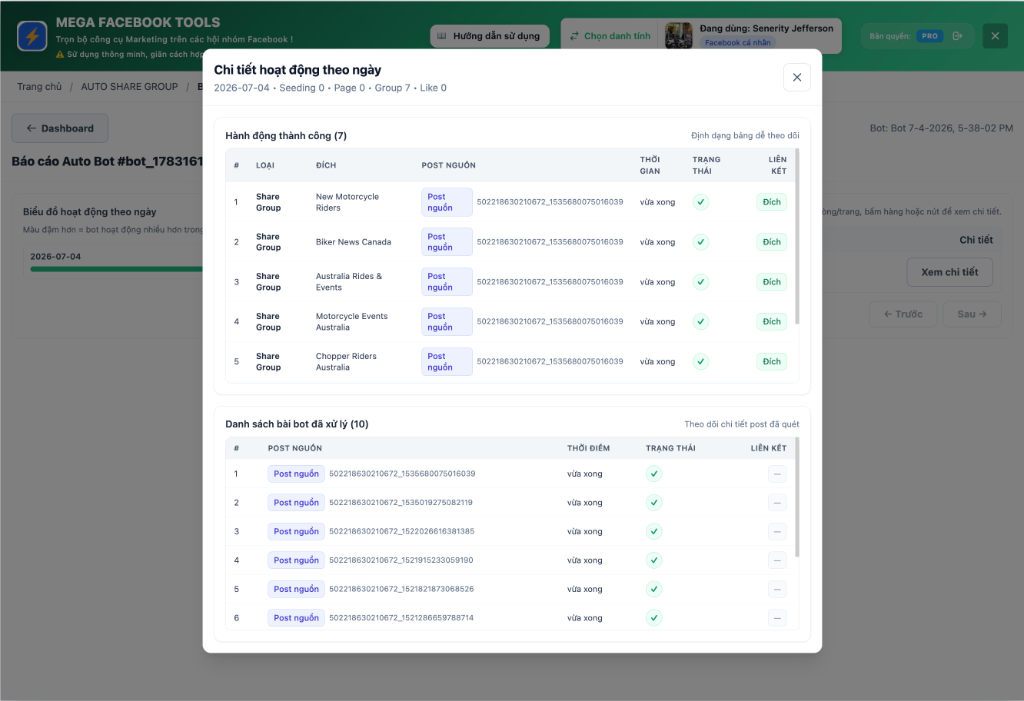Click success check icon for Australia Rides & Events
Viewport: 1024px width, 701px height.
[701, 282]
